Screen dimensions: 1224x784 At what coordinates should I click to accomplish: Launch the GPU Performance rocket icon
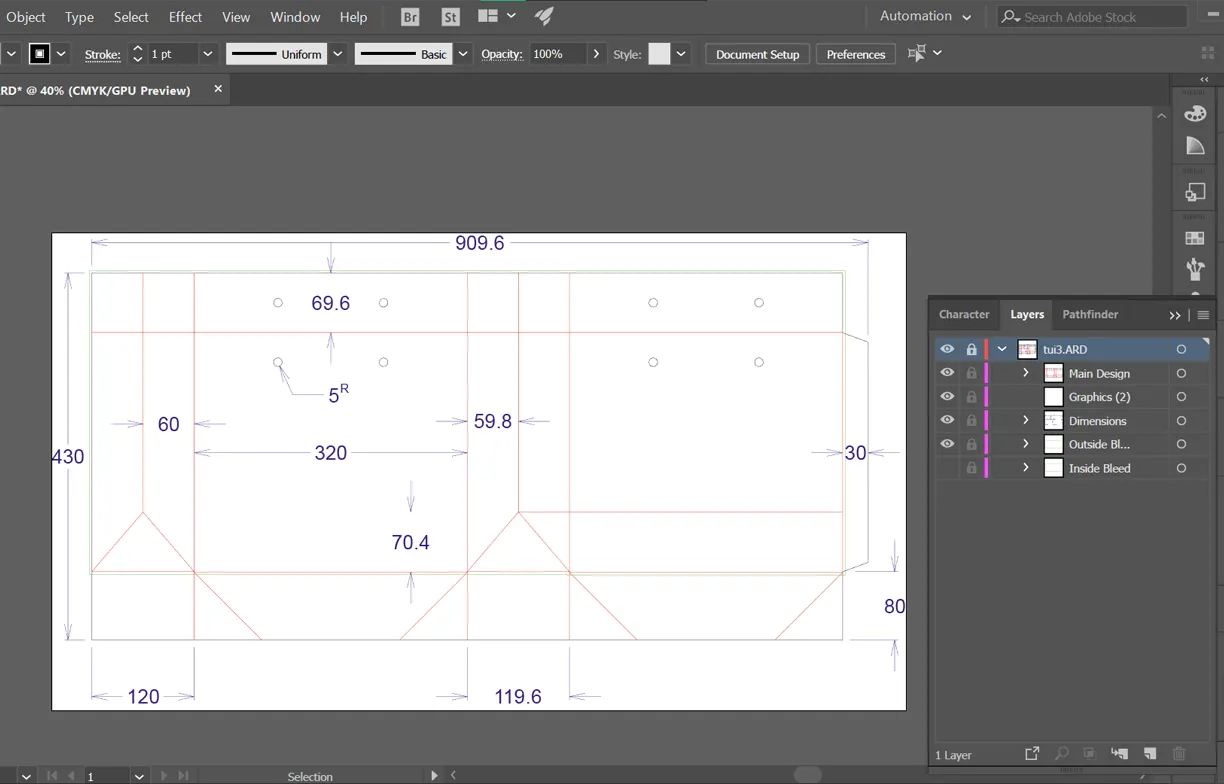tap(544, 15)
